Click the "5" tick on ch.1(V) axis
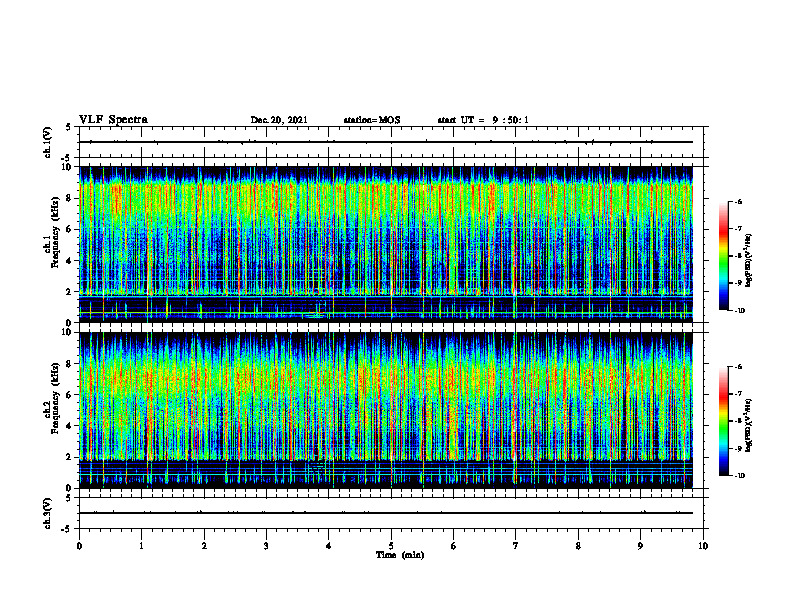The image size is (792, 612). click(x=70, y=127)
